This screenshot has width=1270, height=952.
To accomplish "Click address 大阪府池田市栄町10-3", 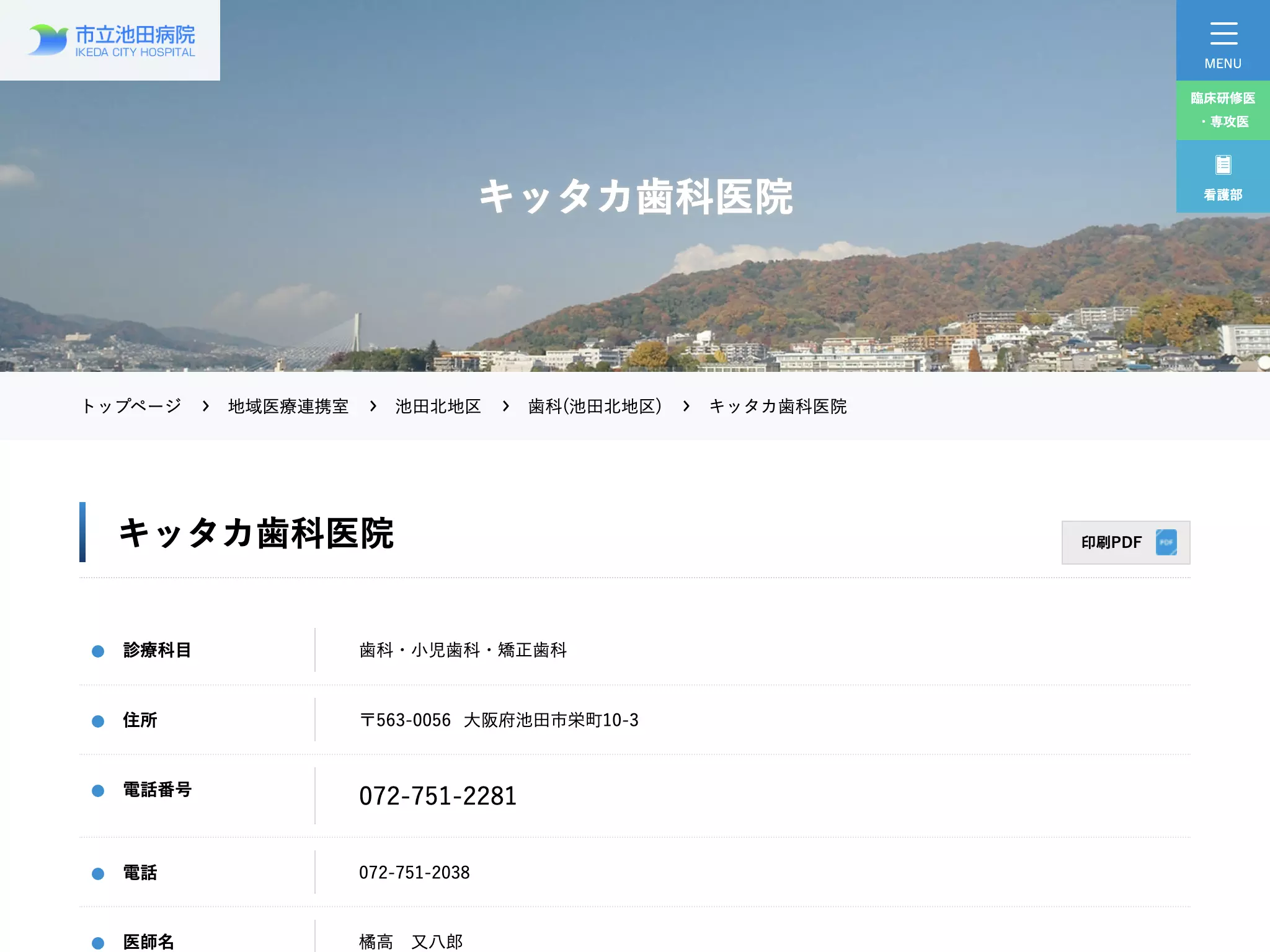I will 551,720.
